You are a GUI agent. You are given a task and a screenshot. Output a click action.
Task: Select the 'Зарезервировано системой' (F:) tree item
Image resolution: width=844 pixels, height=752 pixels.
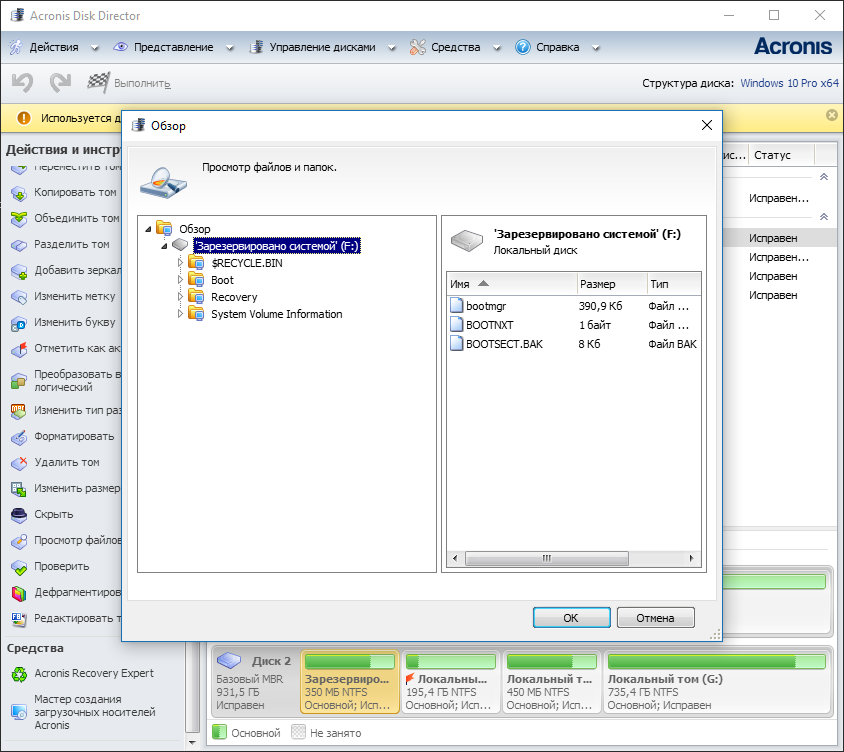[x=277, y=246]
